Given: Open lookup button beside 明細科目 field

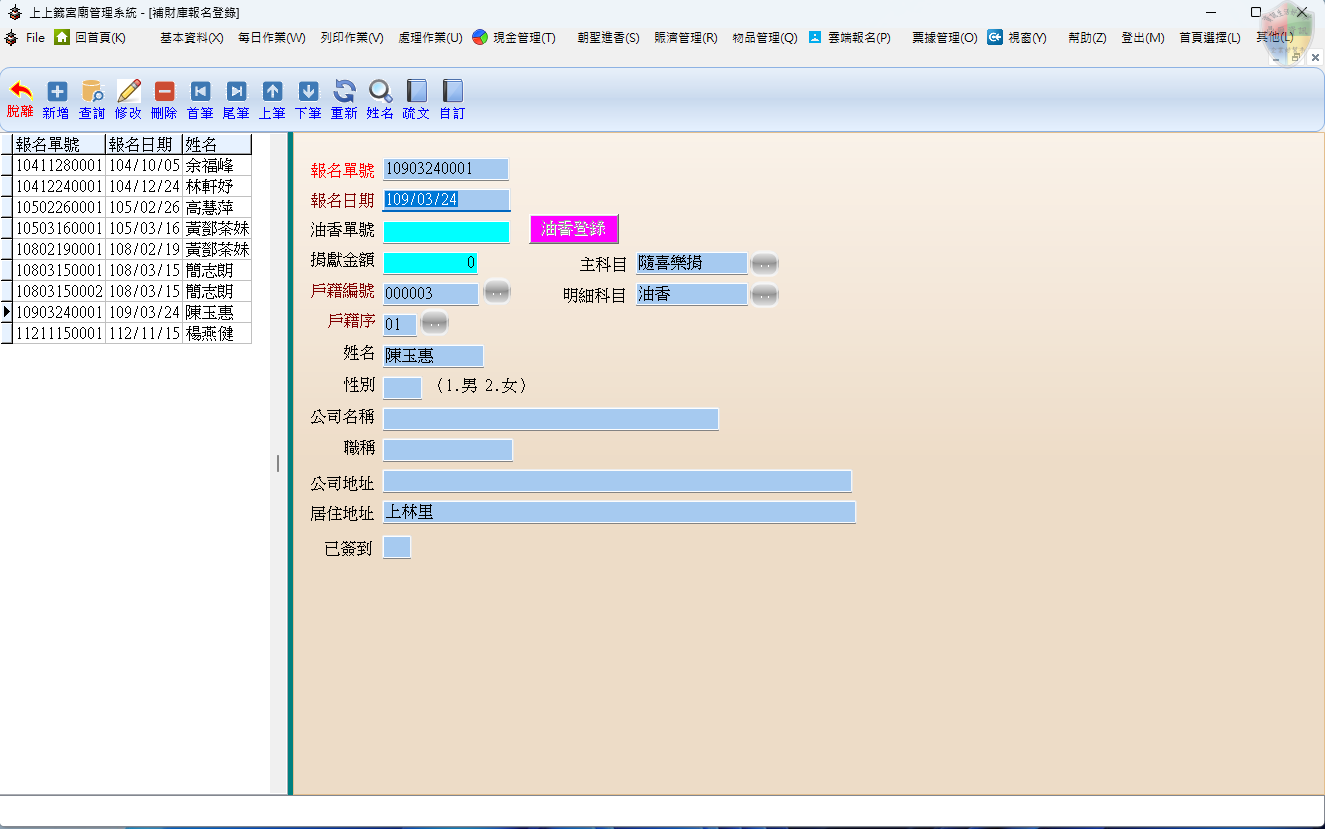Looking at the screenshot, I should click(764, 295).
